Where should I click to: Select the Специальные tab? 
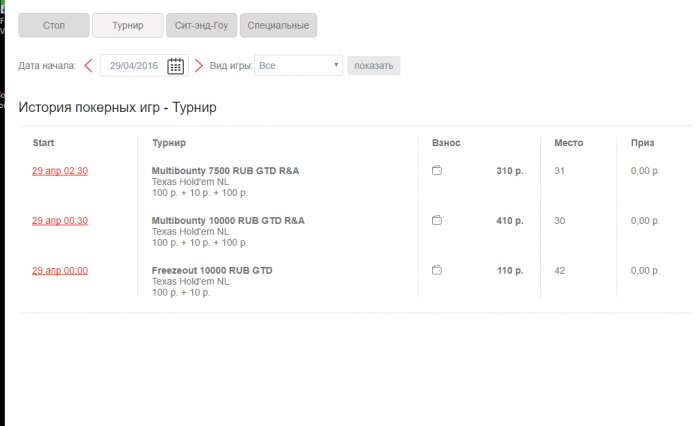pos(279,25)
